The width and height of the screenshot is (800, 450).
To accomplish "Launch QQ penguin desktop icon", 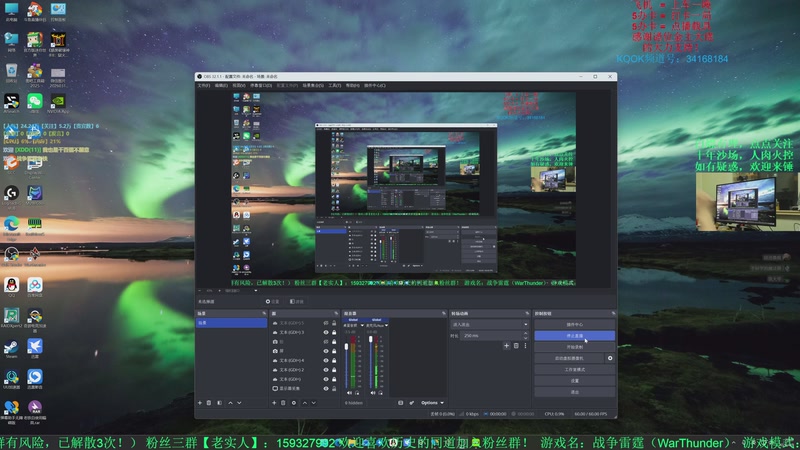I will pos(11,287).
